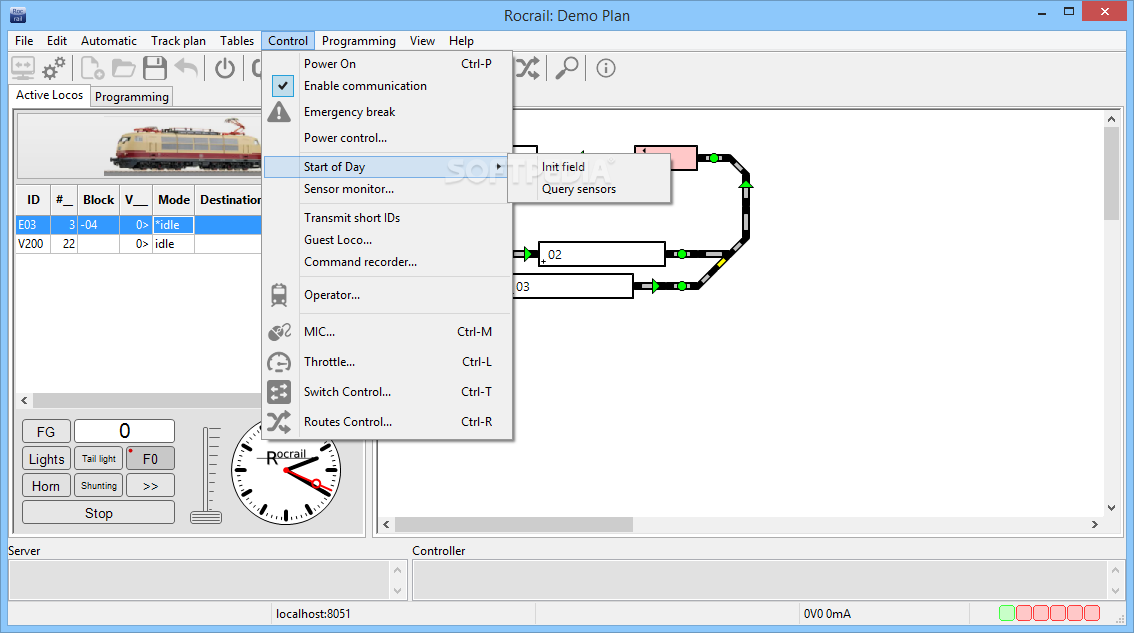Toggle Enable communication checkbox
1134x633 pixels.
click(x=283, y=86)
